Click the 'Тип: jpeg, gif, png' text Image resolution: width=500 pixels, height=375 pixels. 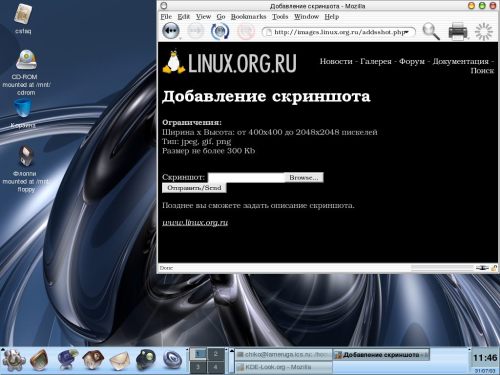tap(197, 142)
